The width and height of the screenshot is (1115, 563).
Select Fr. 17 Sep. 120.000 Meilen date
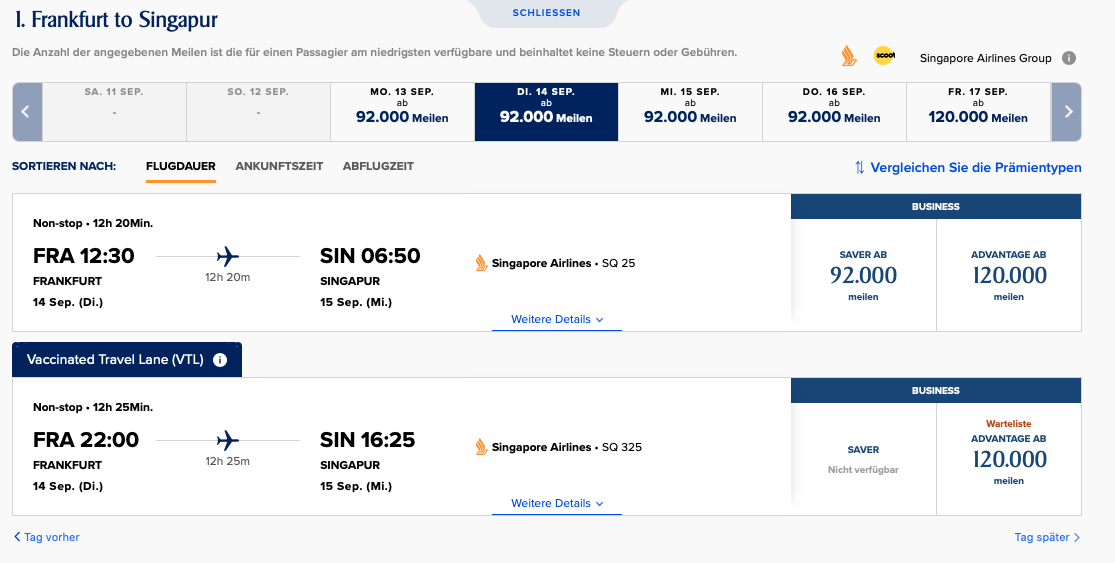[x=978, y=111]
